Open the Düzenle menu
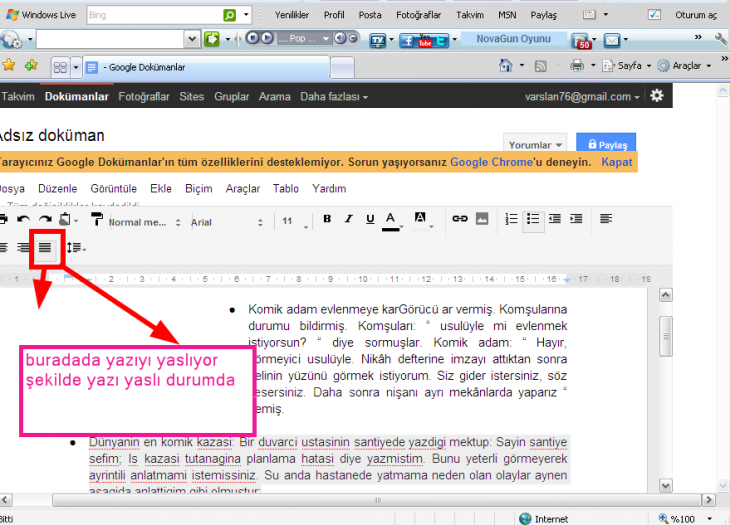The width and height of the screenshot is (730, 525). pyautogui.click(x=58, y=189)
